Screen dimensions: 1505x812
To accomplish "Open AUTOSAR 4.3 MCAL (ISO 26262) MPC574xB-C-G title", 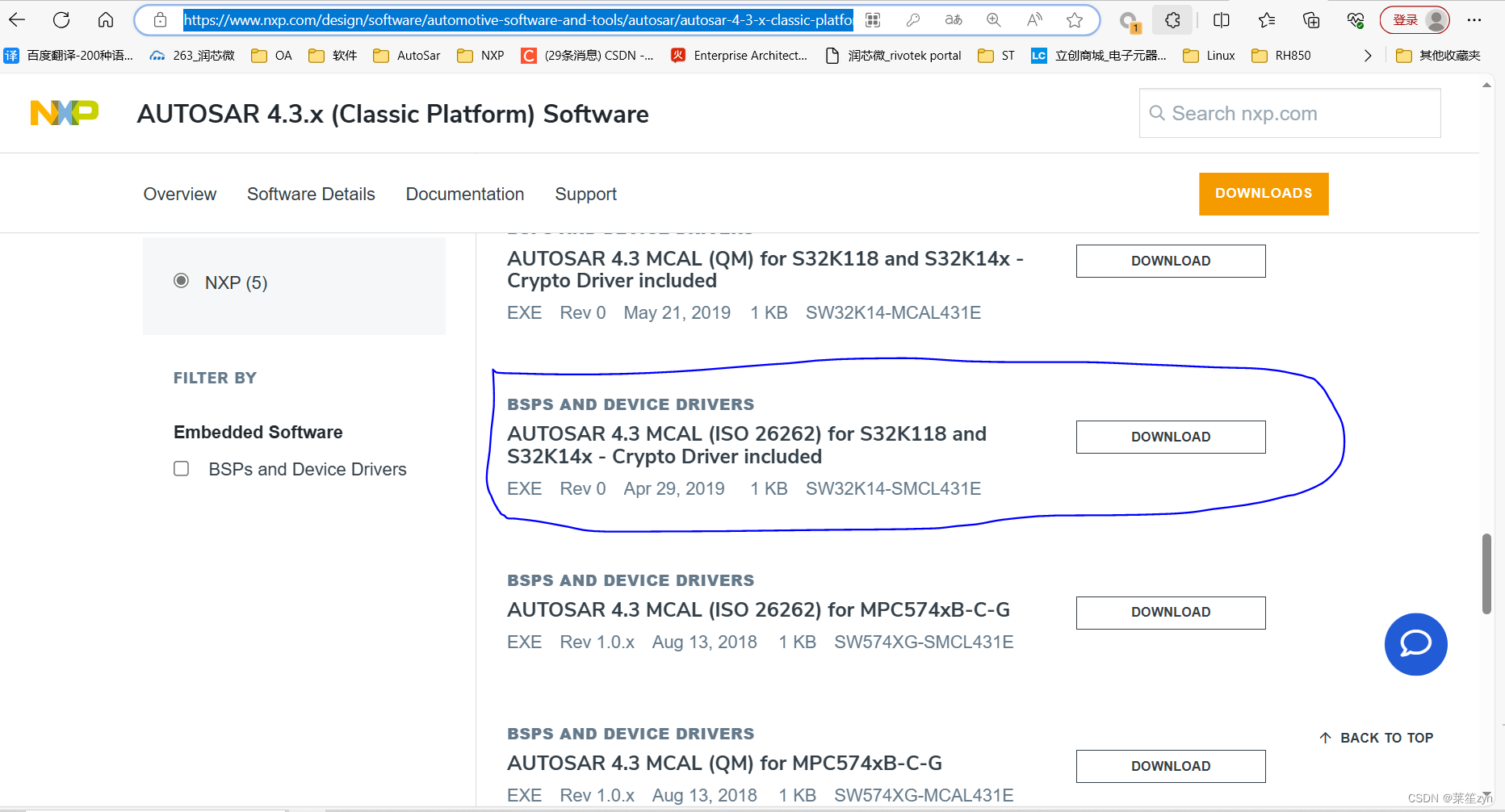I will tap(759, 610).
